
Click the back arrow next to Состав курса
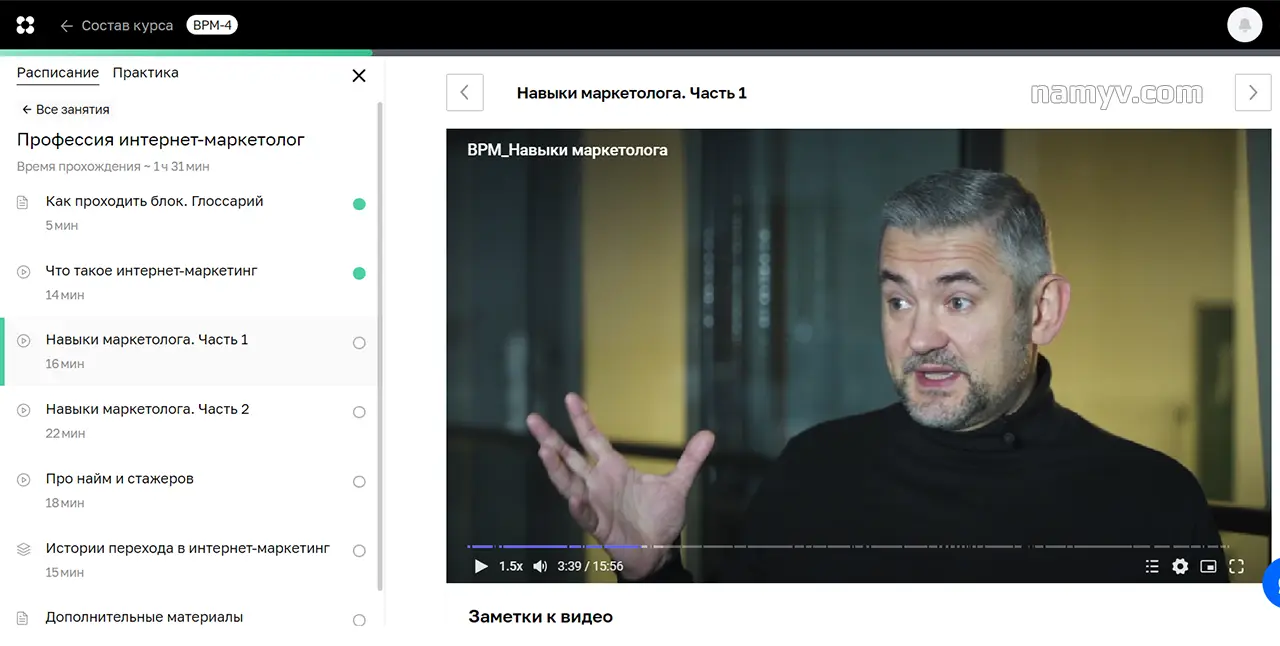(x=64, y=24)
